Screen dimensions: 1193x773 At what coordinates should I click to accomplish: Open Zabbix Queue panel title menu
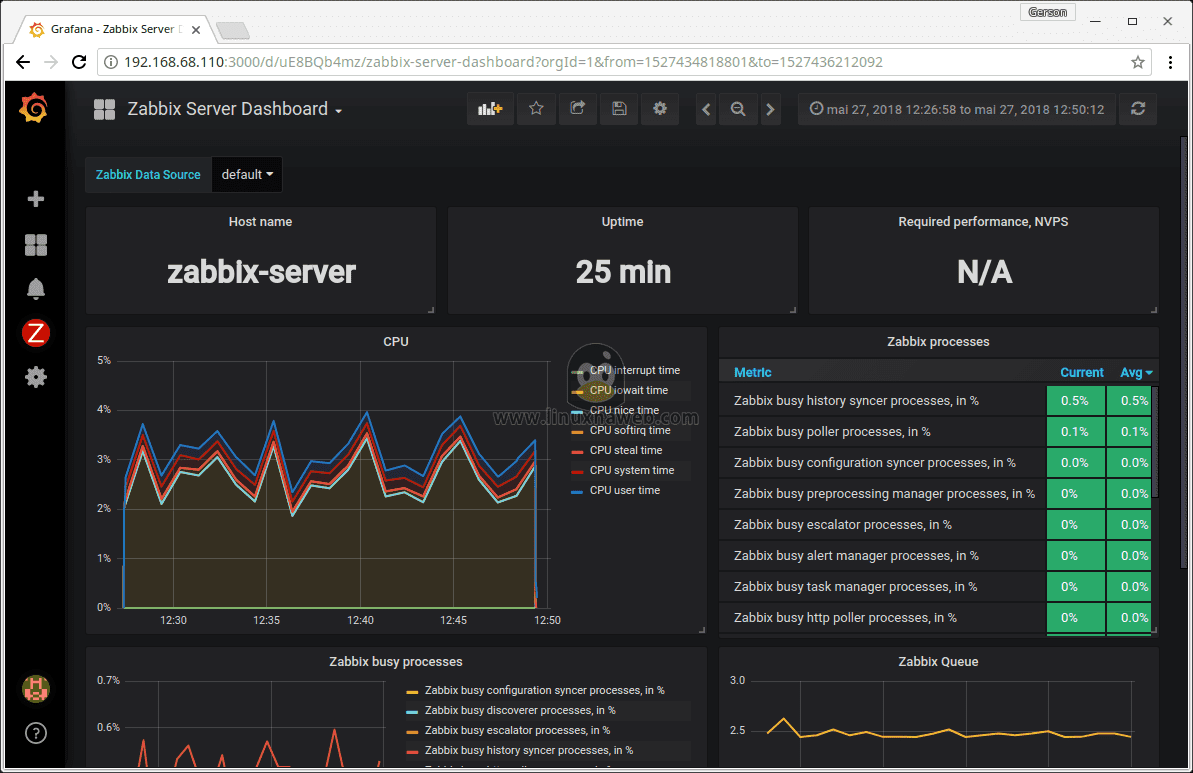[938, 662]
